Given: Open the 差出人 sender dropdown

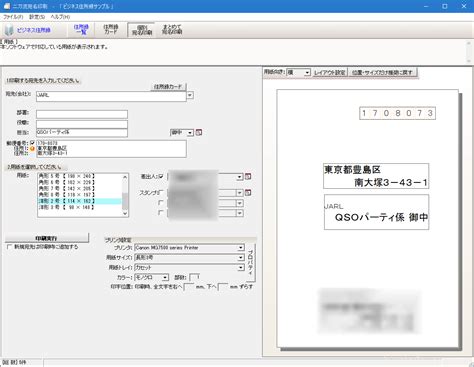Looking at the screenshot, I should click(x=240, y=177).
